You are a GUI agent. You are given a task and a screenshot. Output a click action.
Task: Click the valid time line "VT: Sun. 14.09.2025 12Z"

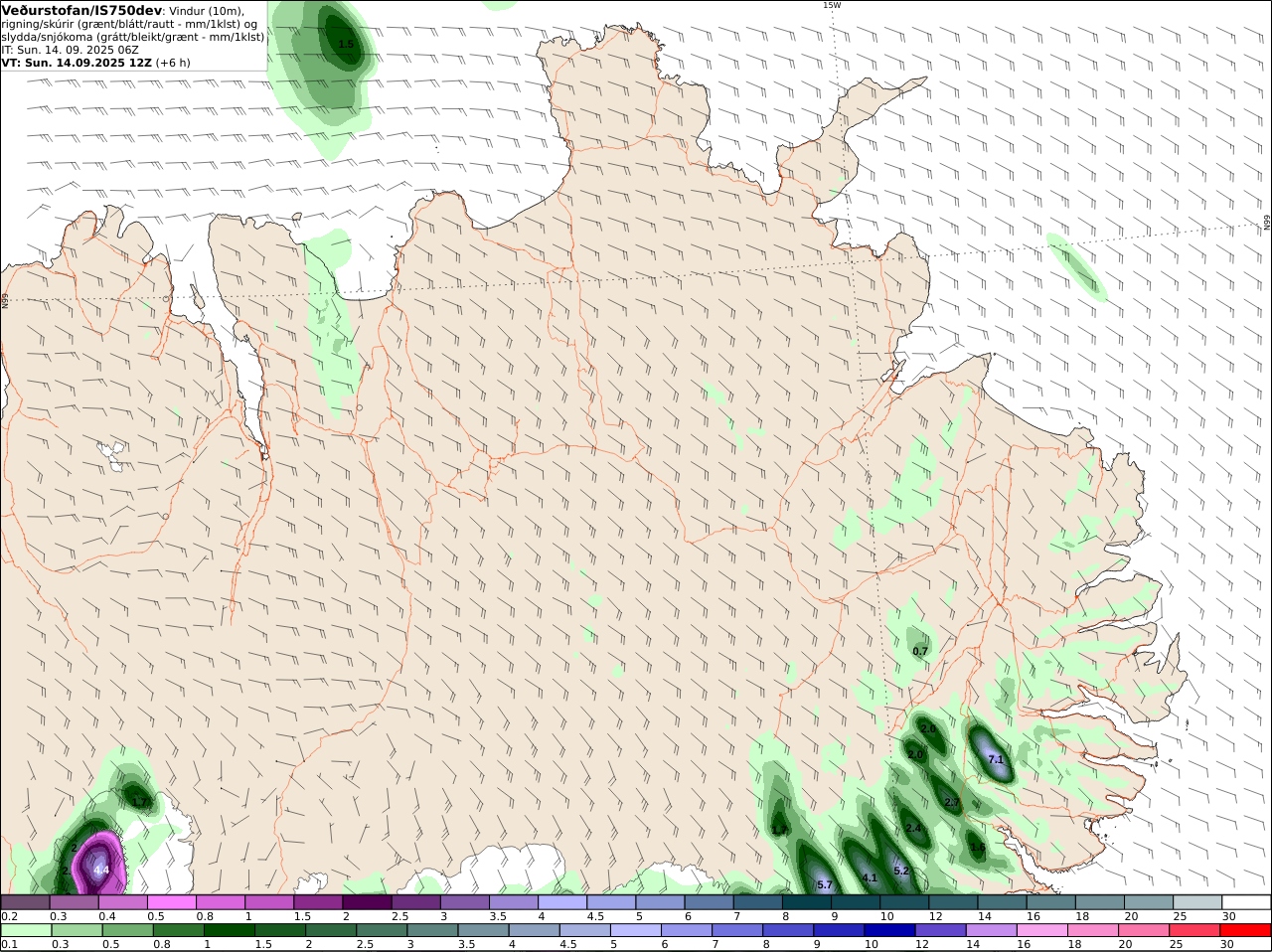click(x=78, y=62)
